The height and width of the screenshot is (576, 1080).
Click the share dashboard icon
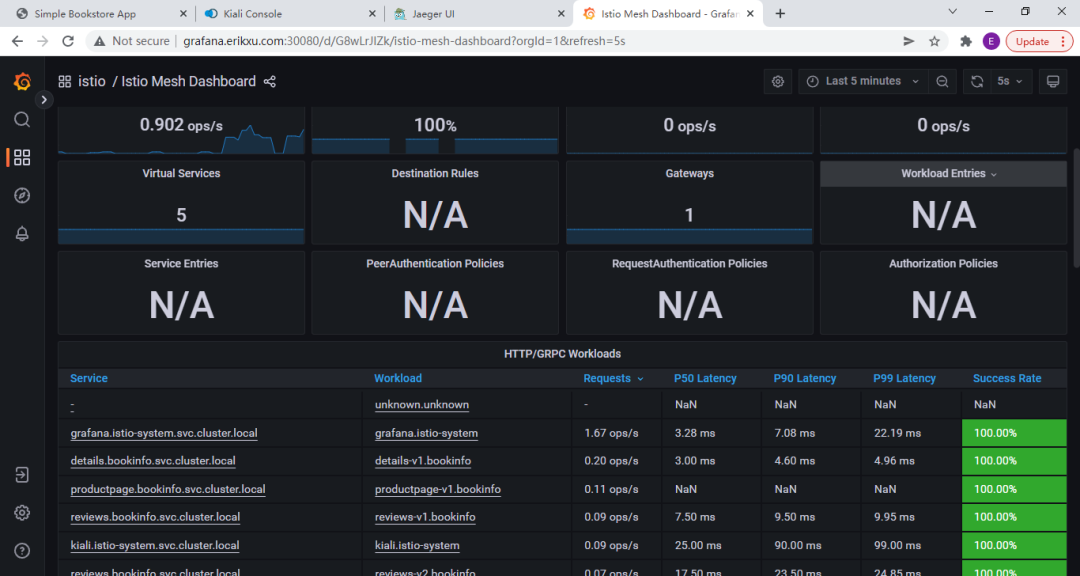[x=270, y=82]
